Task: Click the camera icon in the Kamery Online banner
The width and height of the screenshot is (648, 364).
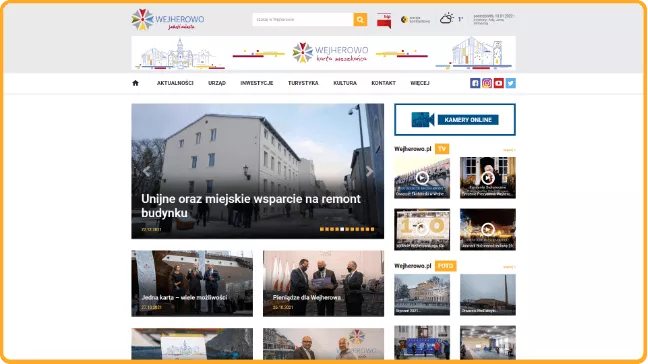Action: [422, 120]
